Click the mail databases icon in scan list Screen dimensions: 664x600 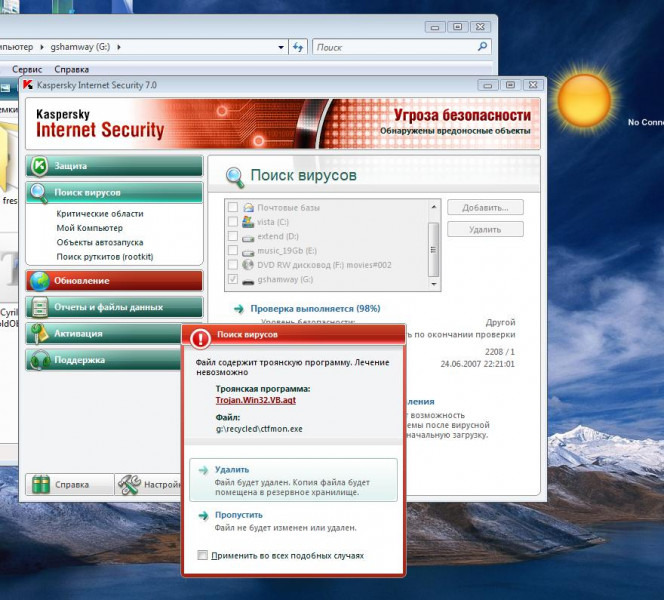coord(248,207)
